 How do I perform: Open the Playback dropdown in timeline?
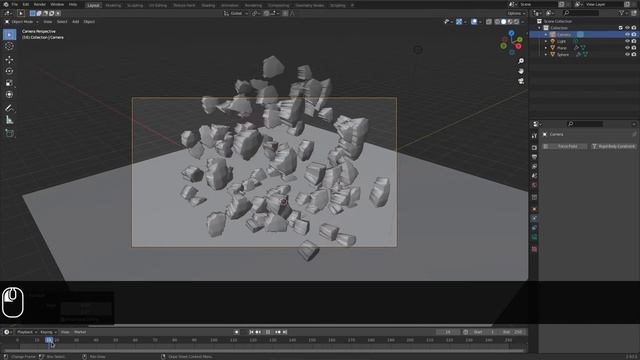coord(27,332)
